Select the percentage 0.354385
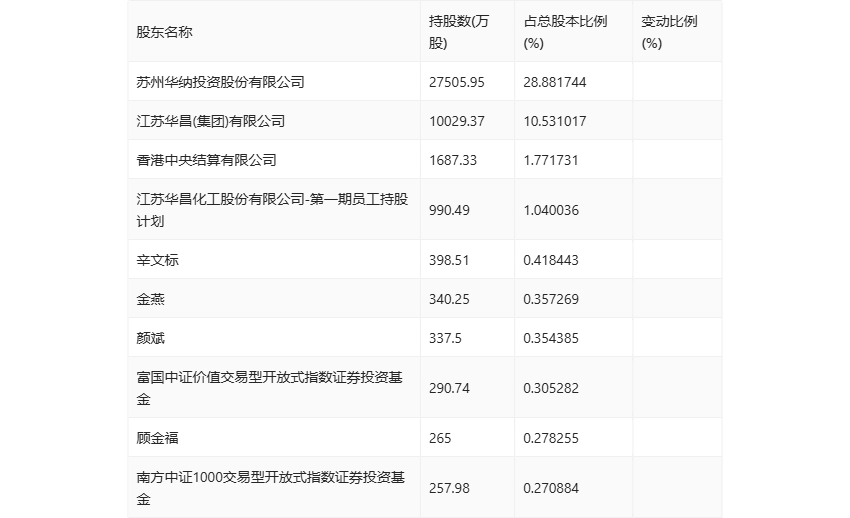 (x=551, y=338)
